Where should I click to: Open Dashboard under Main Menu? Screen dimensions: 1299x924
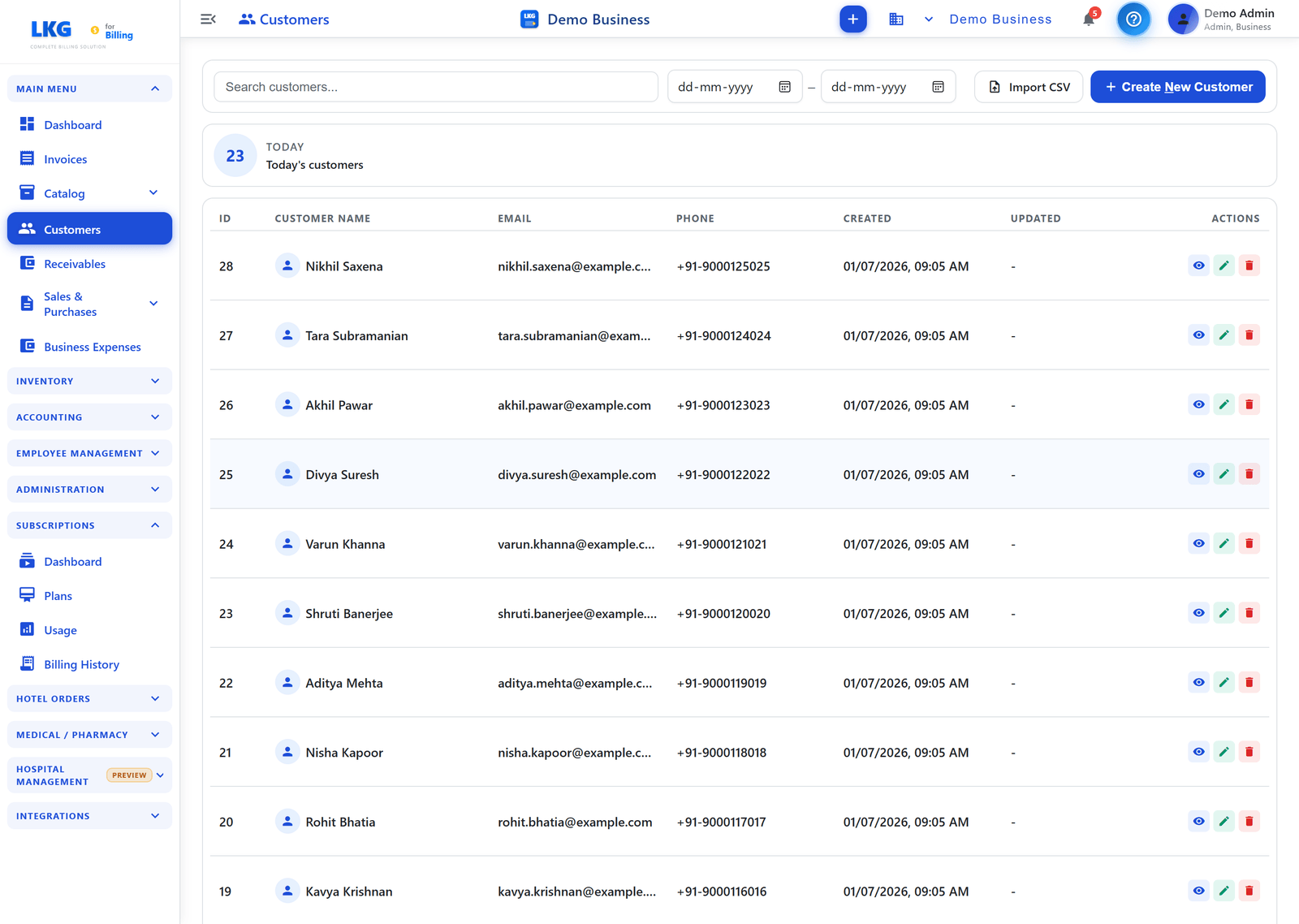point(89,124)
